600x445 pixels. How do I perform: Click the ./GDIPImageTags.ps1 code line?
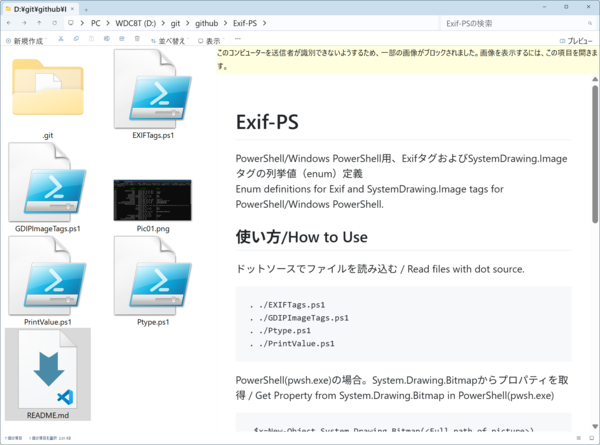point(299,318)
